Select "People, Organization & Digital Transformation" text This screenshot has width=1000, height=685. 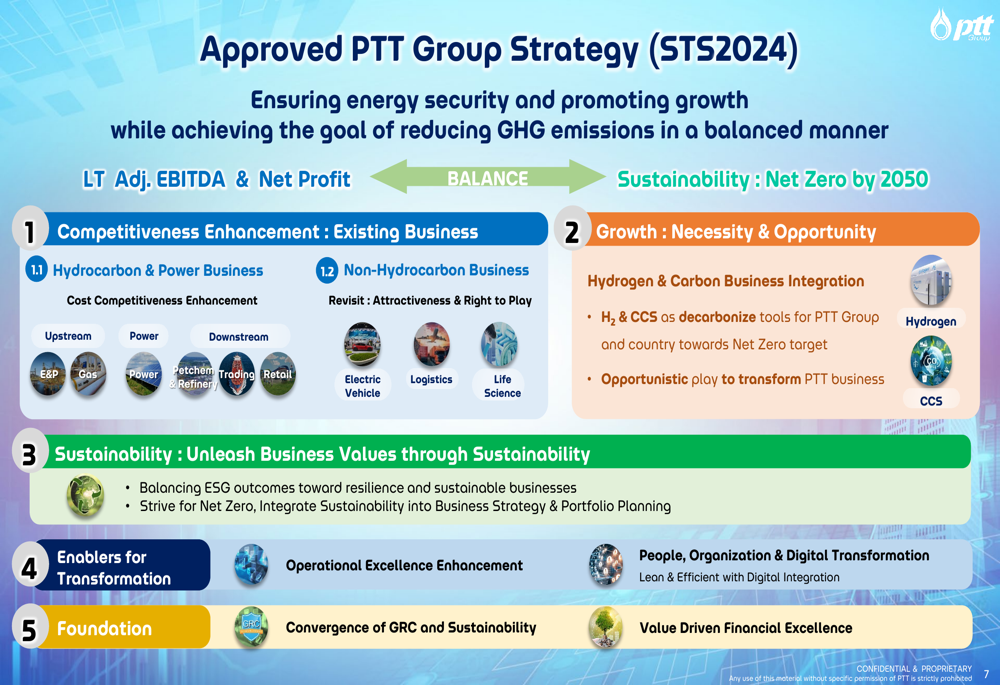[x=784, y=556]
